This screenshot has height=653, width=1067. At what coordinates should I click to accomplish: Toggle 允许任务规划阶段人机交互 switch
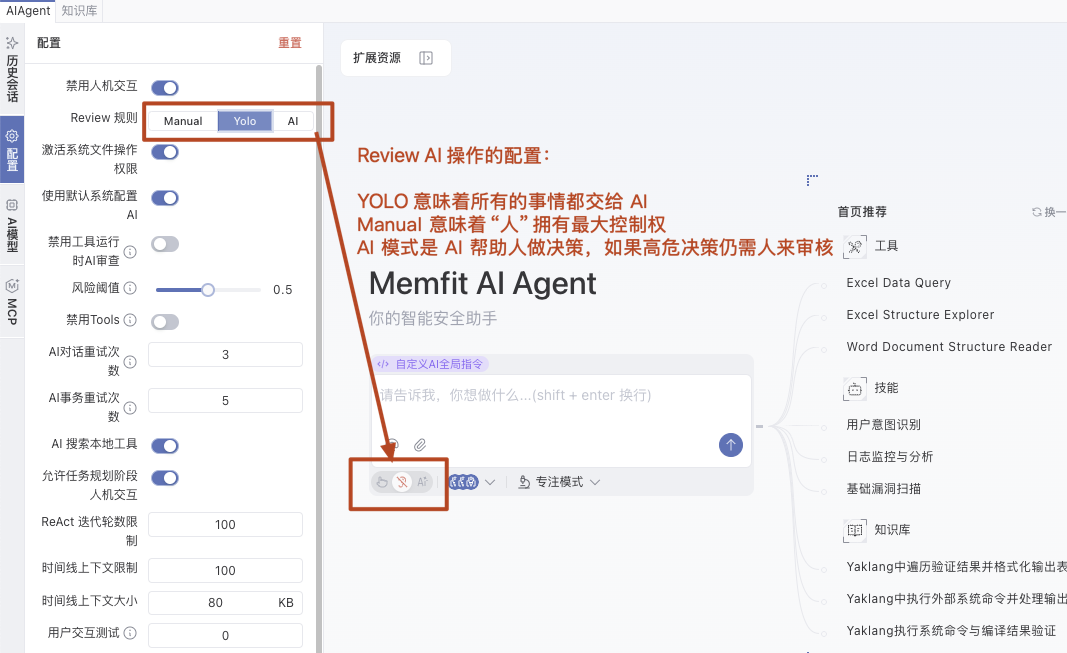(x=165, y=478)
